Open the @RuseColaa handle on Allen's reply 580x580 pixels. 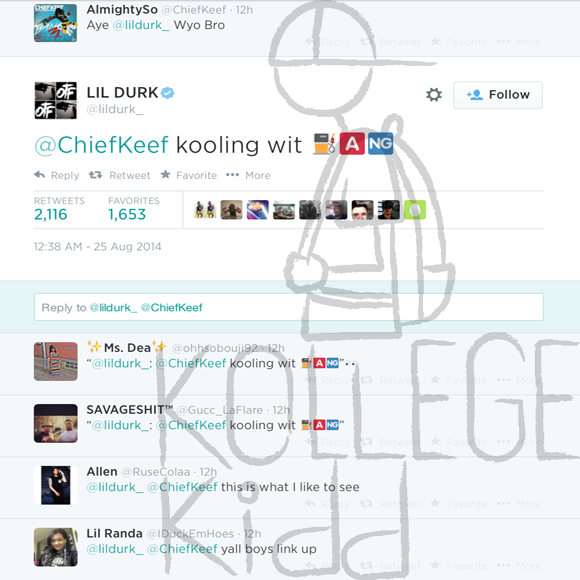pos(155,472)
